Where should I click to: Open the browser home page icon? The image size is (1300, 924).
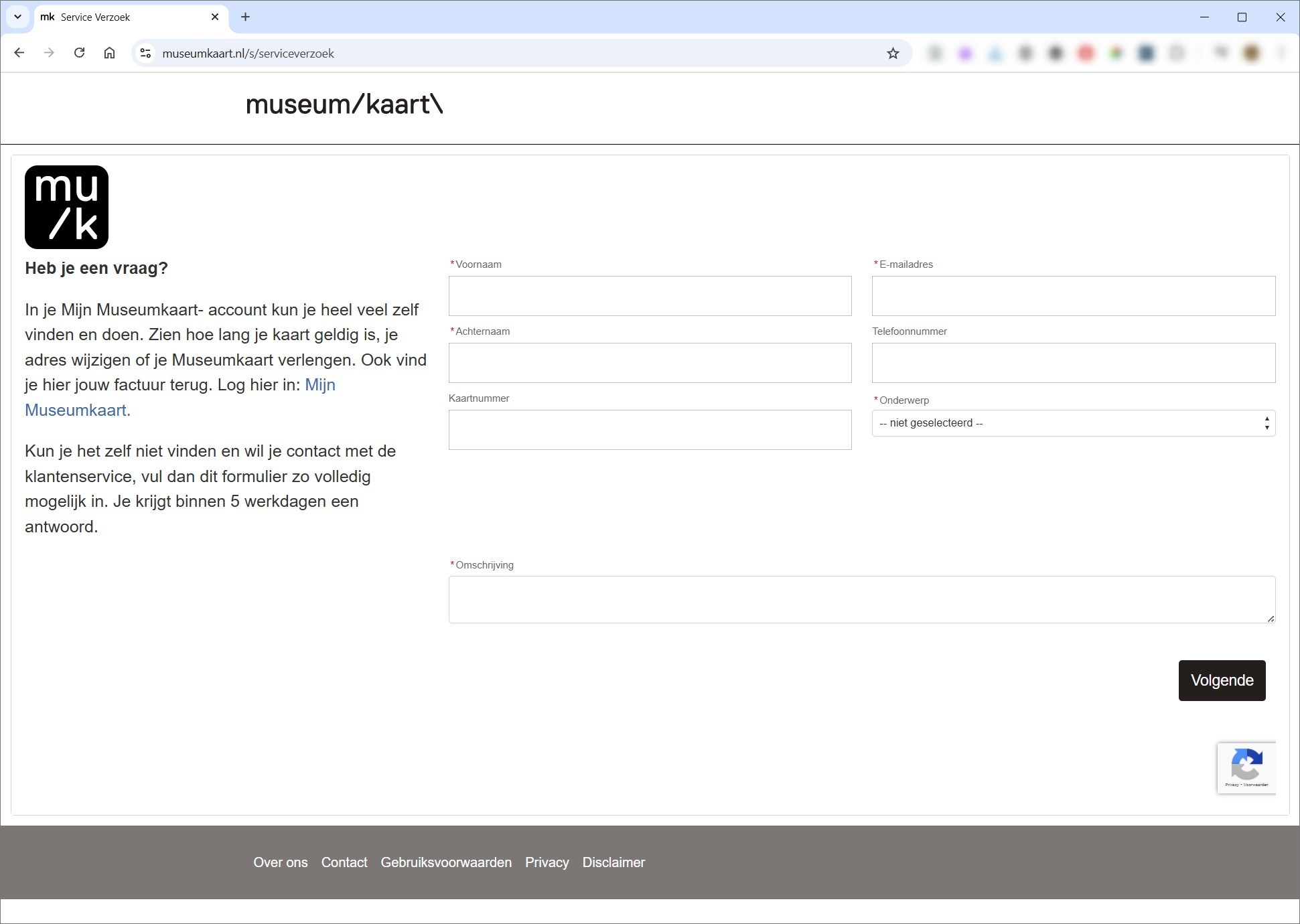(109, 53)
